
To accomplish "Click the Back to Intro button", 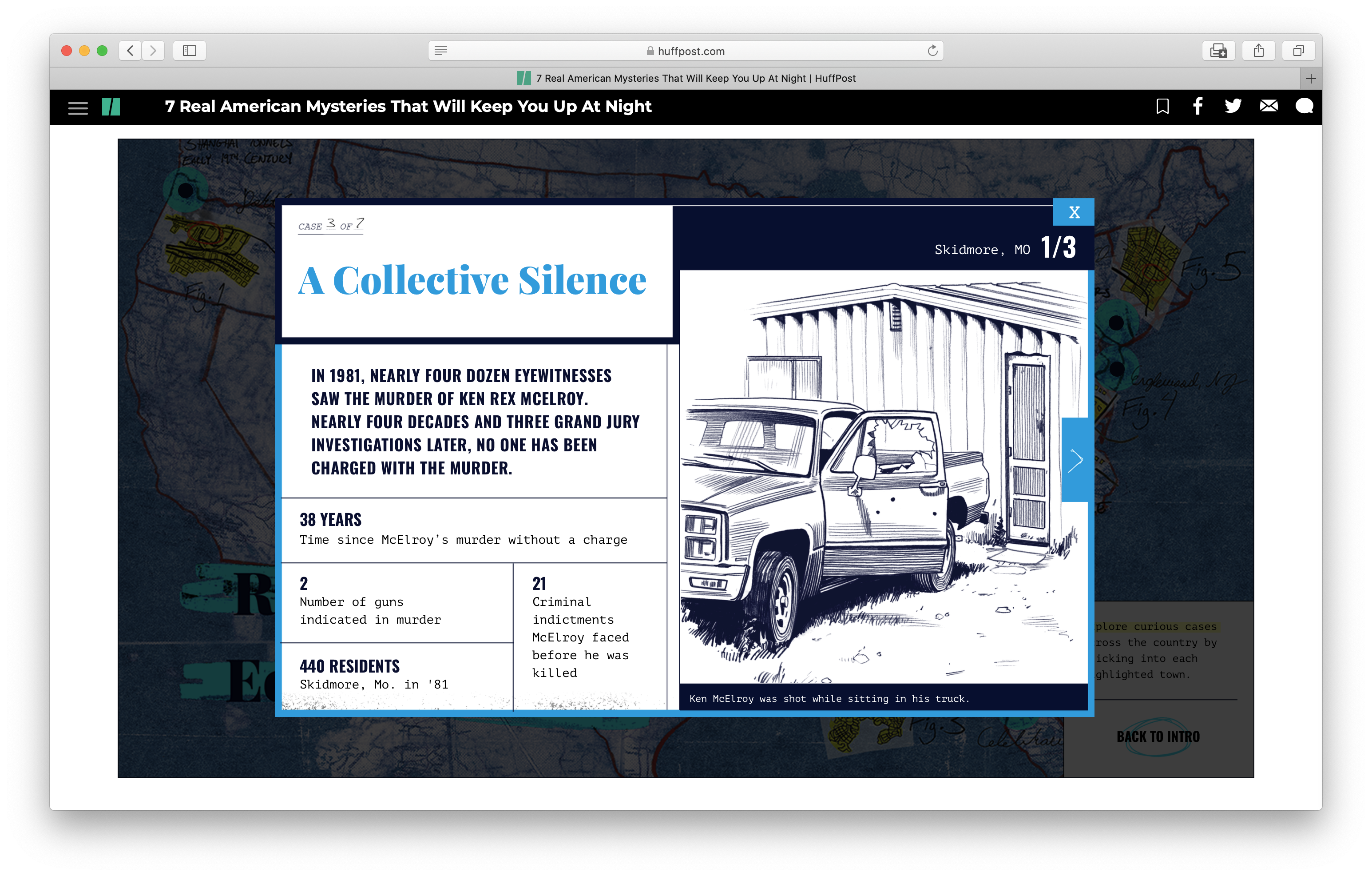I will (x=1158, y=737).
